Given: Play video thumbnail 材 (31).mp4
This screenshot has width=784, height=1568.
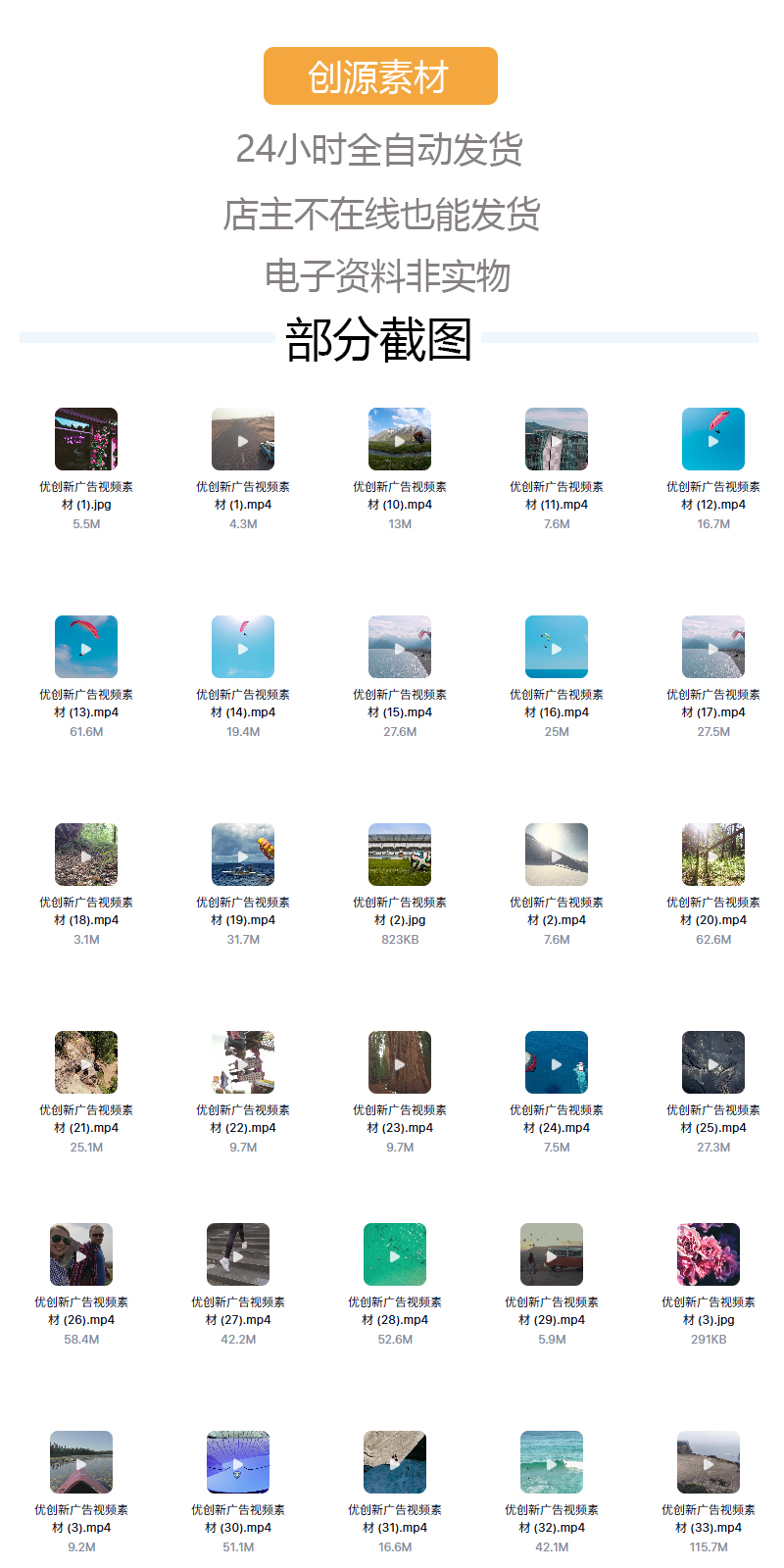Looking at the screenshot, I should point(395,1462).
